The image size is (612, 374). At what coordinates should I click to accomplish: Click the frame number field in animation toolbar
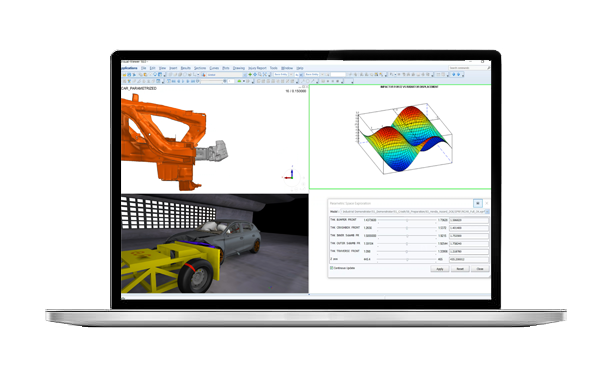point(231,81)
